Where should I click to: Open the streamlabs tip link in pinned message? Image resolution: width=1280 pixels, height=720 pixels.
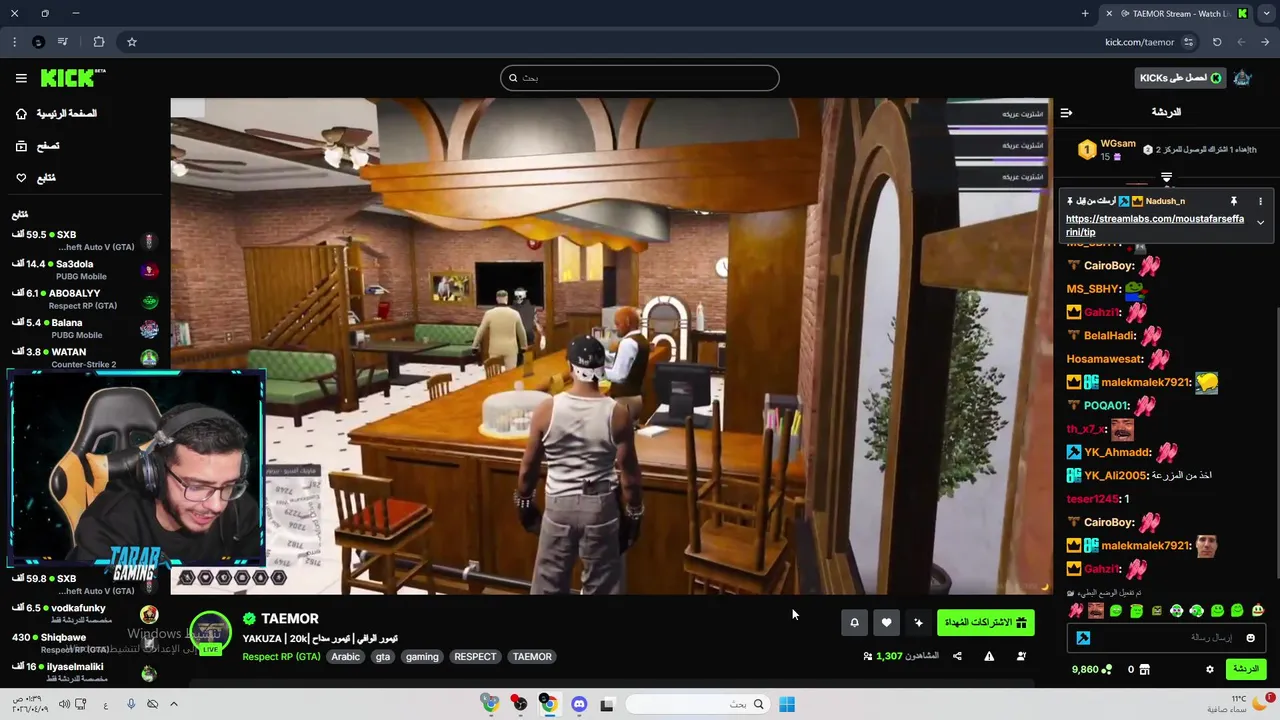(x=1154, y=225)
